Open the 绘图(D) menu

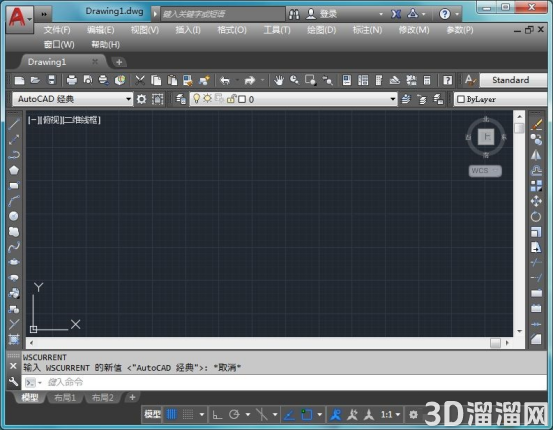coord(321,30)
